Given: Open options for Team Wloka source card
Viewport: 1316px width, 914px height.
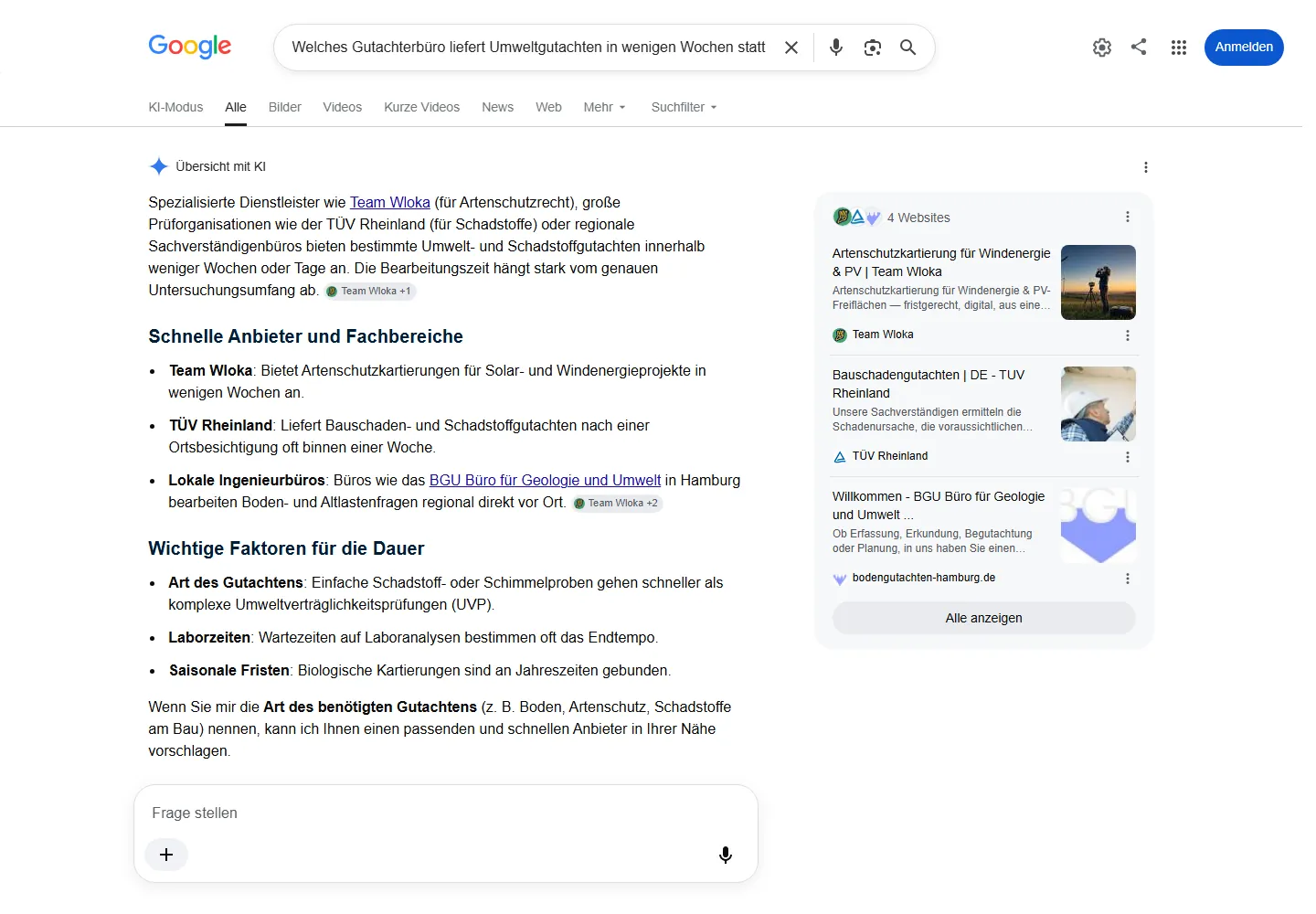Looking at the screenshot, I should pos(1128,335).
